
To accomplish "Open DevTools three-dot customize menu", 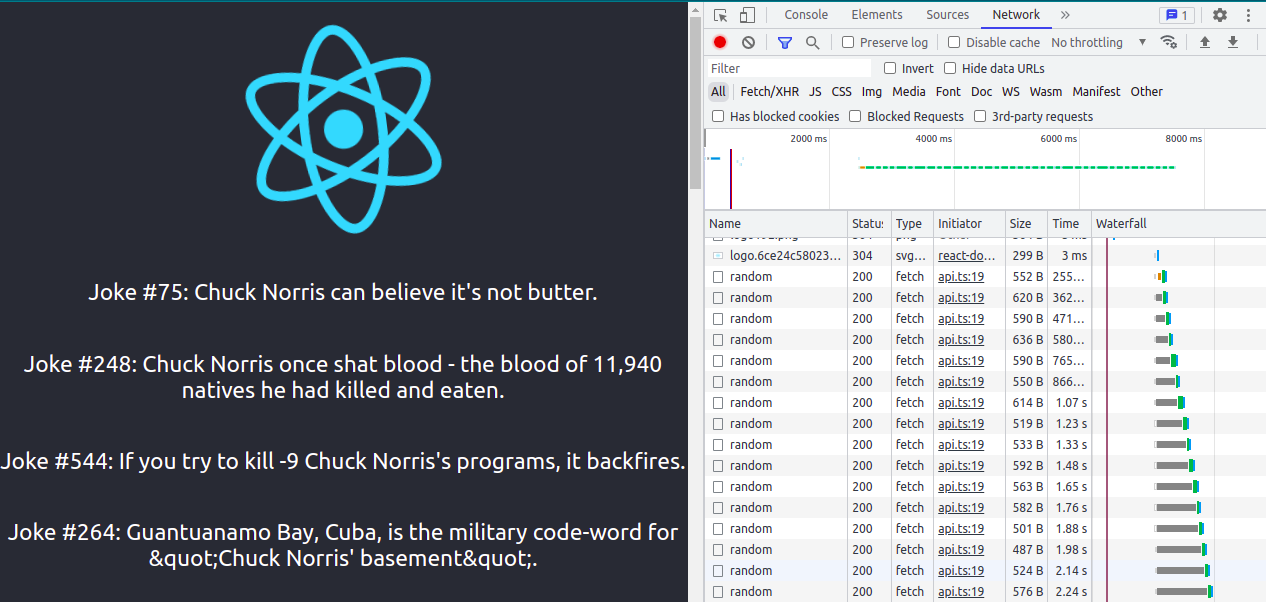I will 1247,15.
